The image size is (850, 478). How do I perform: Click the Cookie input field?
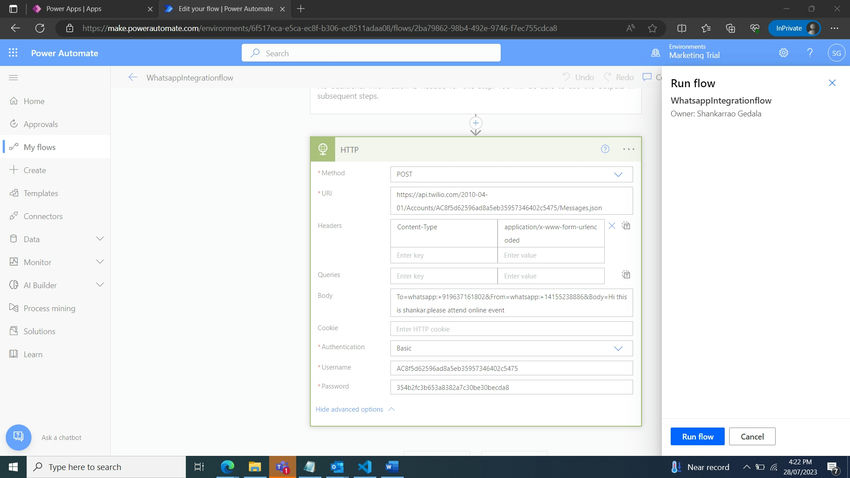click(x=511, y=329)
